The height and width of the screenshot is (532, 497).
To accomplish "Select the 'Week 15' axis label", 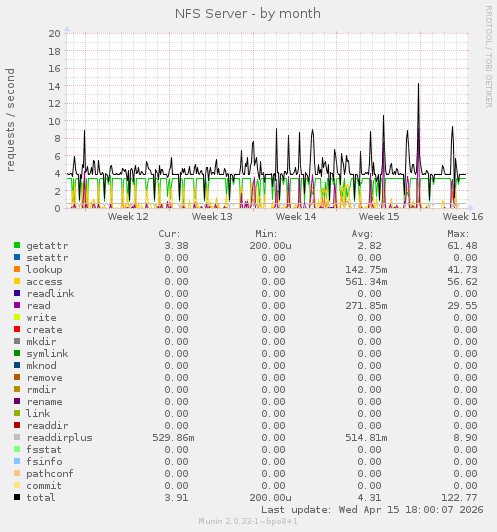I will tap(379, 216).
